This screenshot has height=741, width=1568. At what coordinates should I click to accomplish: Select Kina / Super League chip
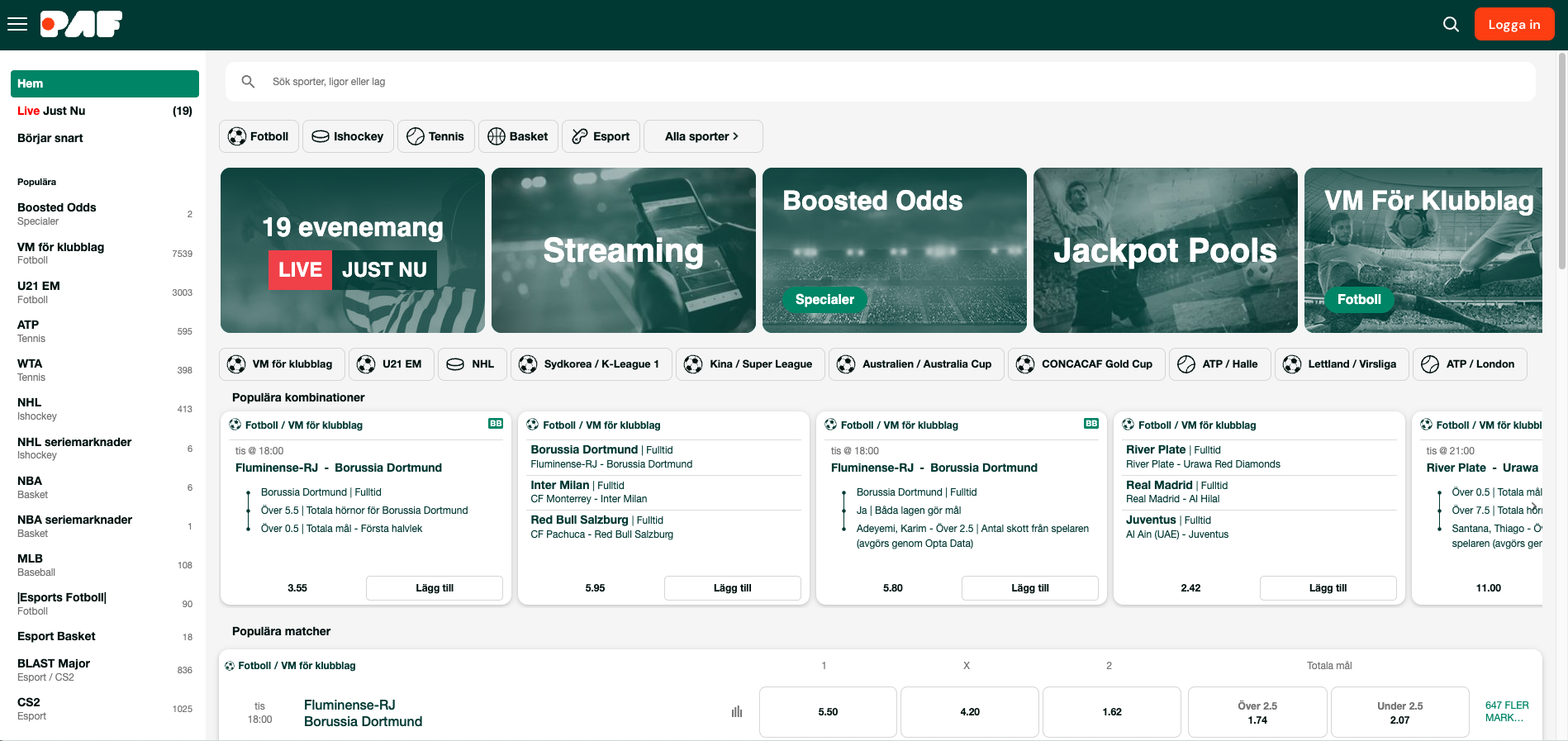[x=750, y=364]
